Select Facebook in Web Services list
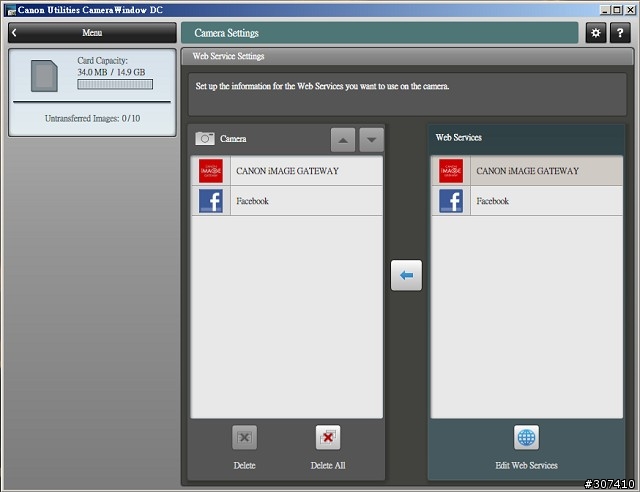The height and width of the screenshot is (492, 640). [x=527, y=201]
